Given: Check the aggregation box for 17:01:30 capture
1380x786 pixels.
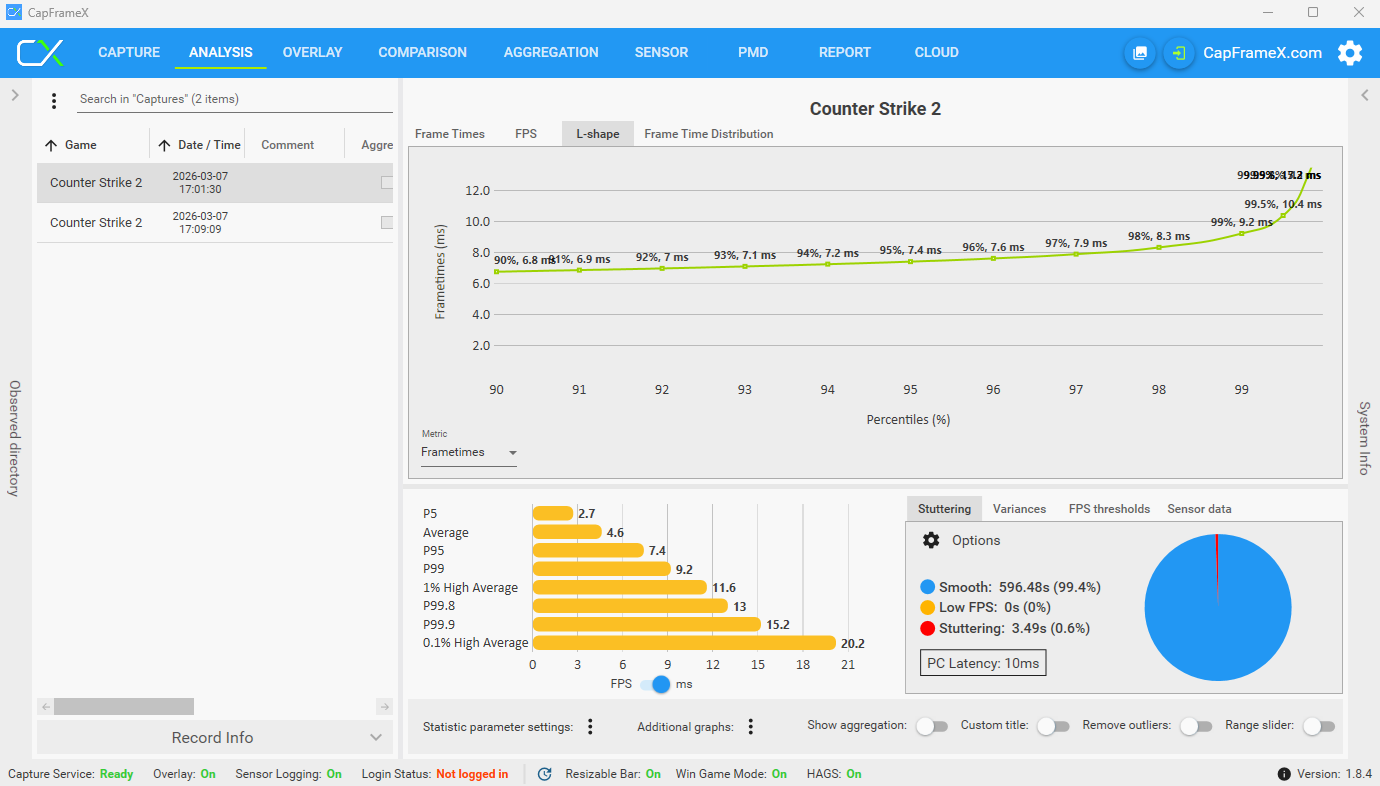Looking at the screenshot, I should pyautogui.click(x=387, y=183).
